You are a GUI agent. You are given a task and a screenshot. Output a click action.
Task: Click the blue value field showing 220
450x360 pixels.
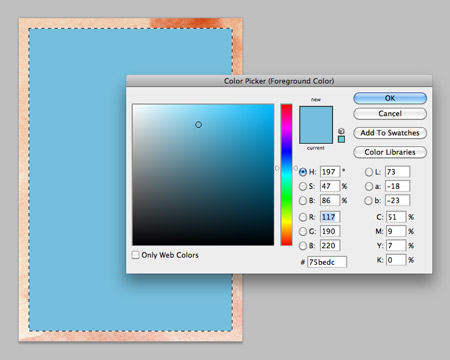(330, 246)
